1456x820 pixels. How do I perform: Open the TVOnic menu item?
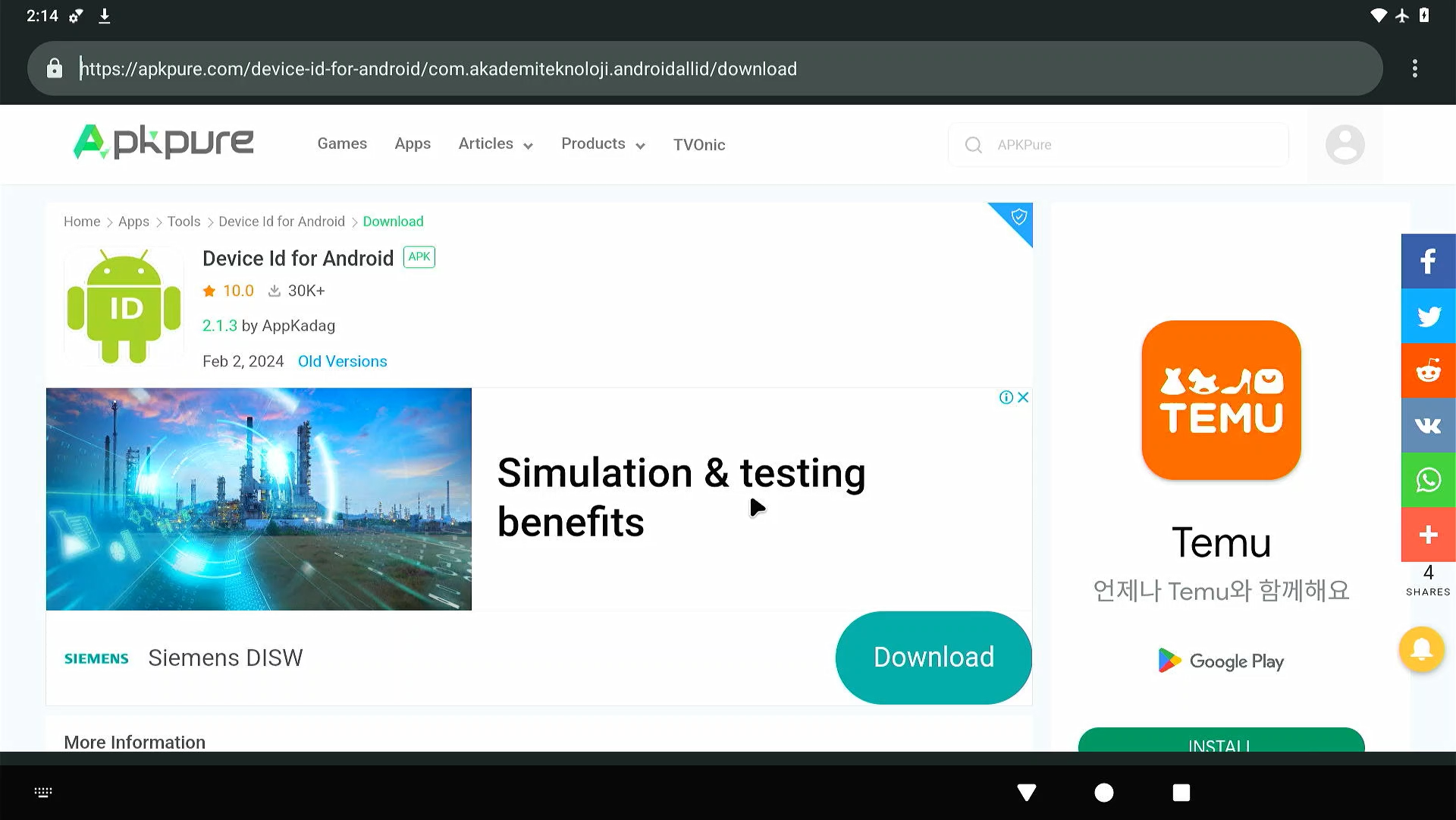pyautogui.click(x=698, y=145)
